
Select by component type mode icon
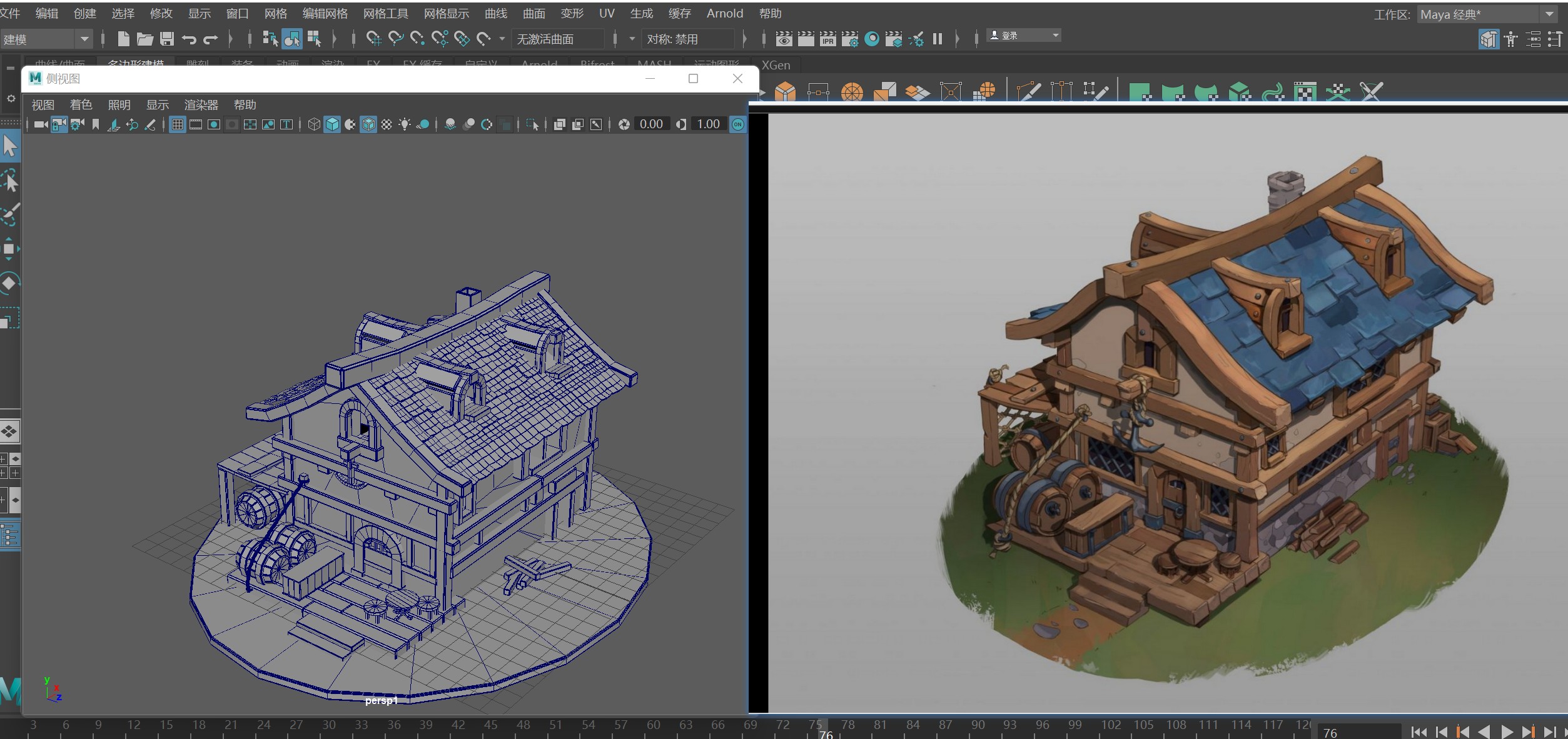pos(314,39)
